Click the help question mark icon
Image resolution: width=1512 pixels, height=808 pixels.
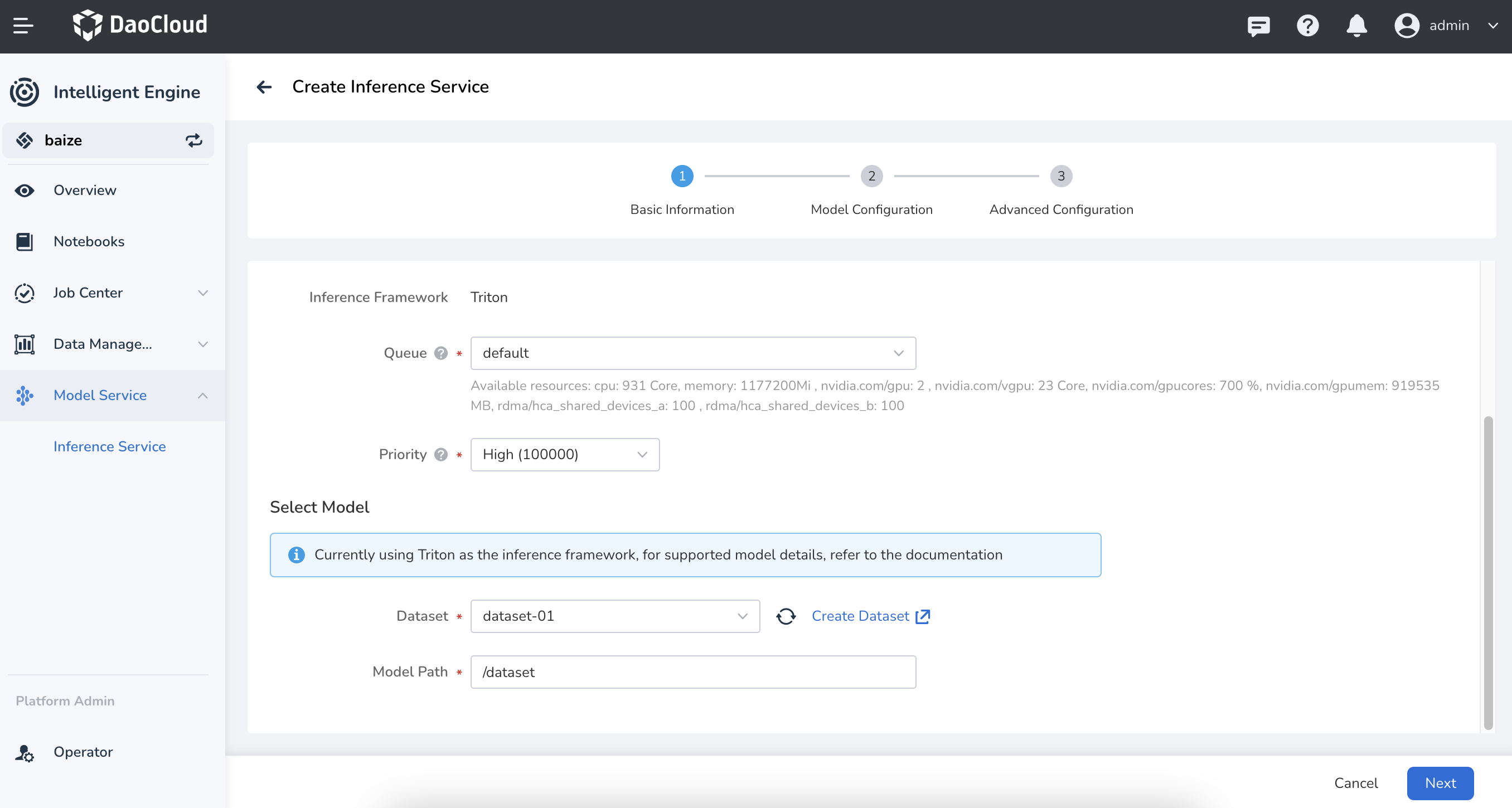point(1308,26)
